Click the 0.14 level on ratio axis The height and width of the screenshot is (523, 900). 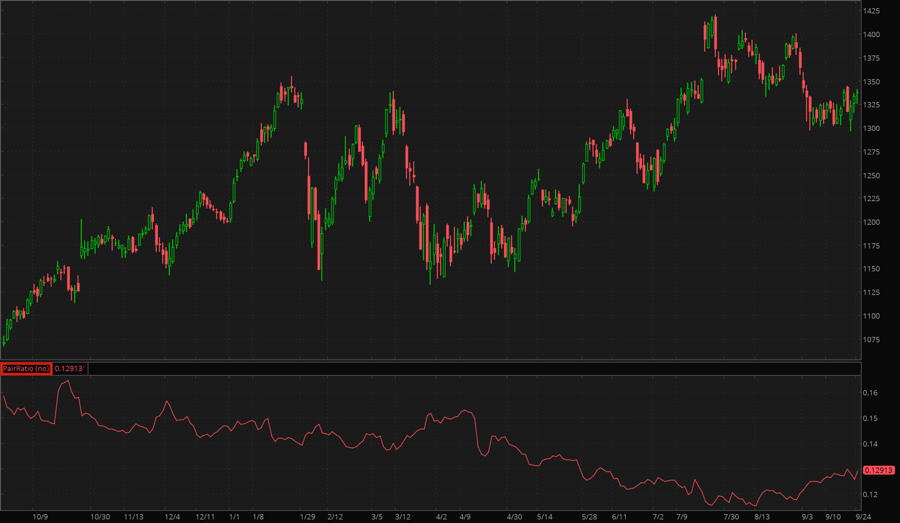(872, 444)
